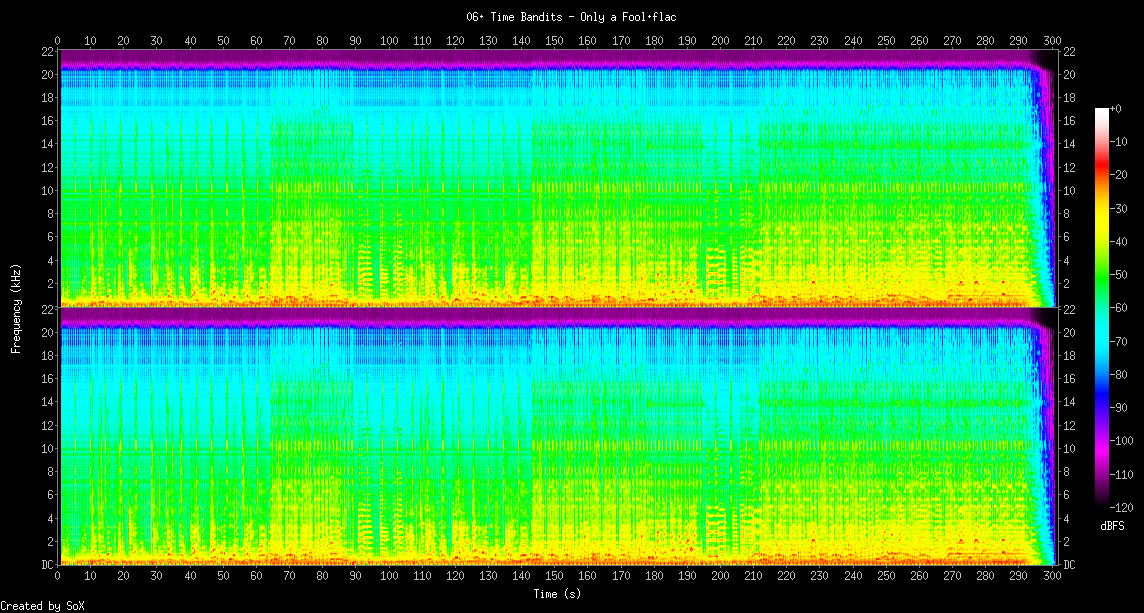Image resolution: width=1144 pixels, height=613 pixels.
Task: Click the 'Frequency (kHz)' axis label
Action: 16,306
